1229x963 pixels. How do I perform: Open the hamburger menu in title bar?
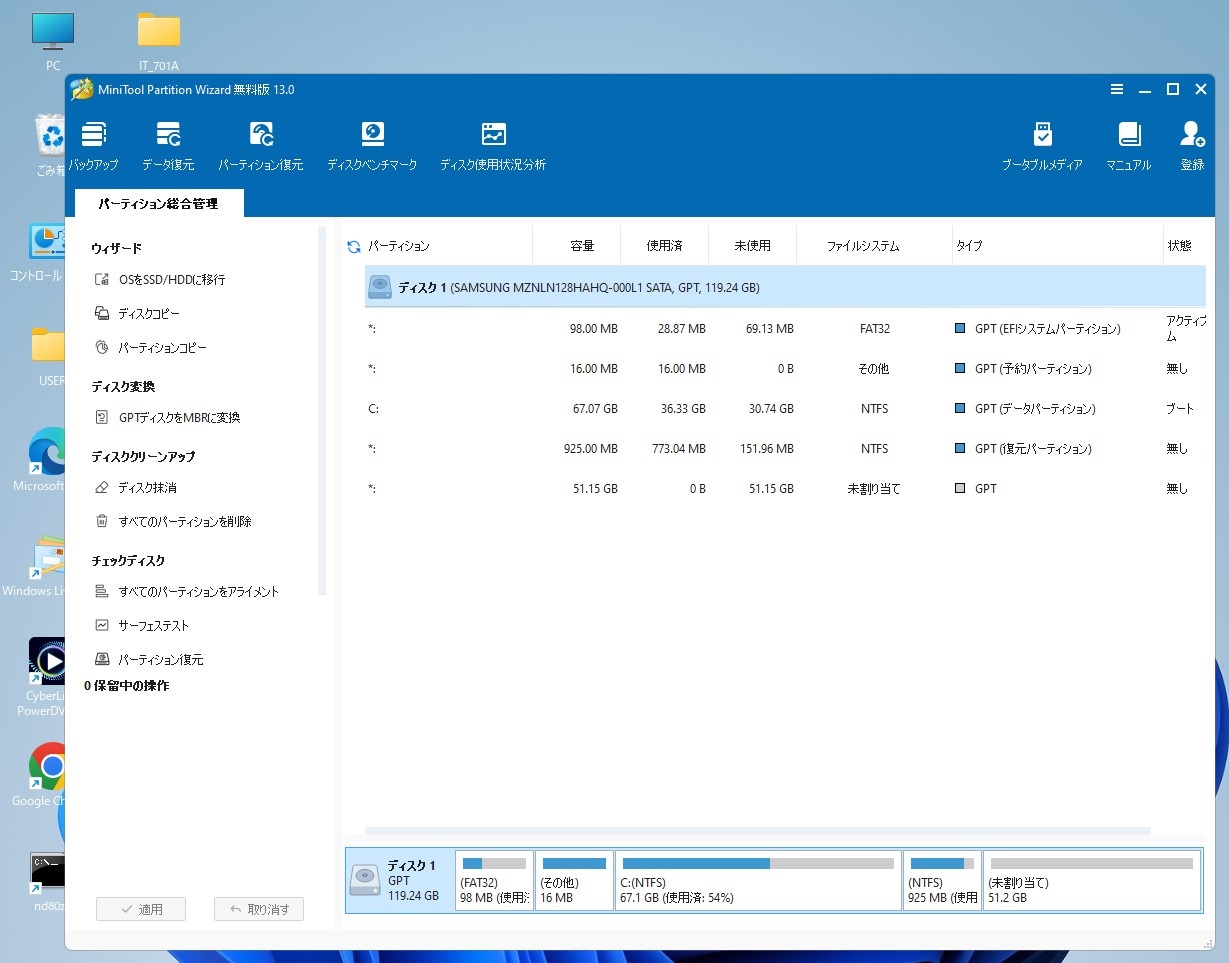[x=1117, y=89]
